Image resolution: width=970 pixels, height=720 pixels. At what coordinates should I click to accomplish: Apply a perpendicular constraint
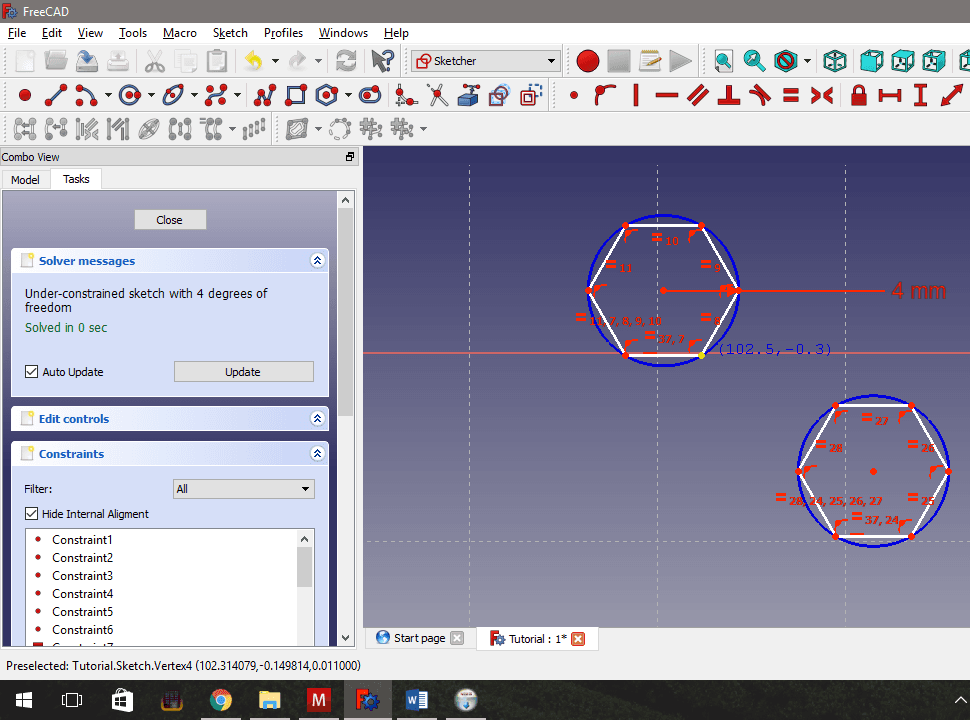pyautogui.click(x=727, y=95)
